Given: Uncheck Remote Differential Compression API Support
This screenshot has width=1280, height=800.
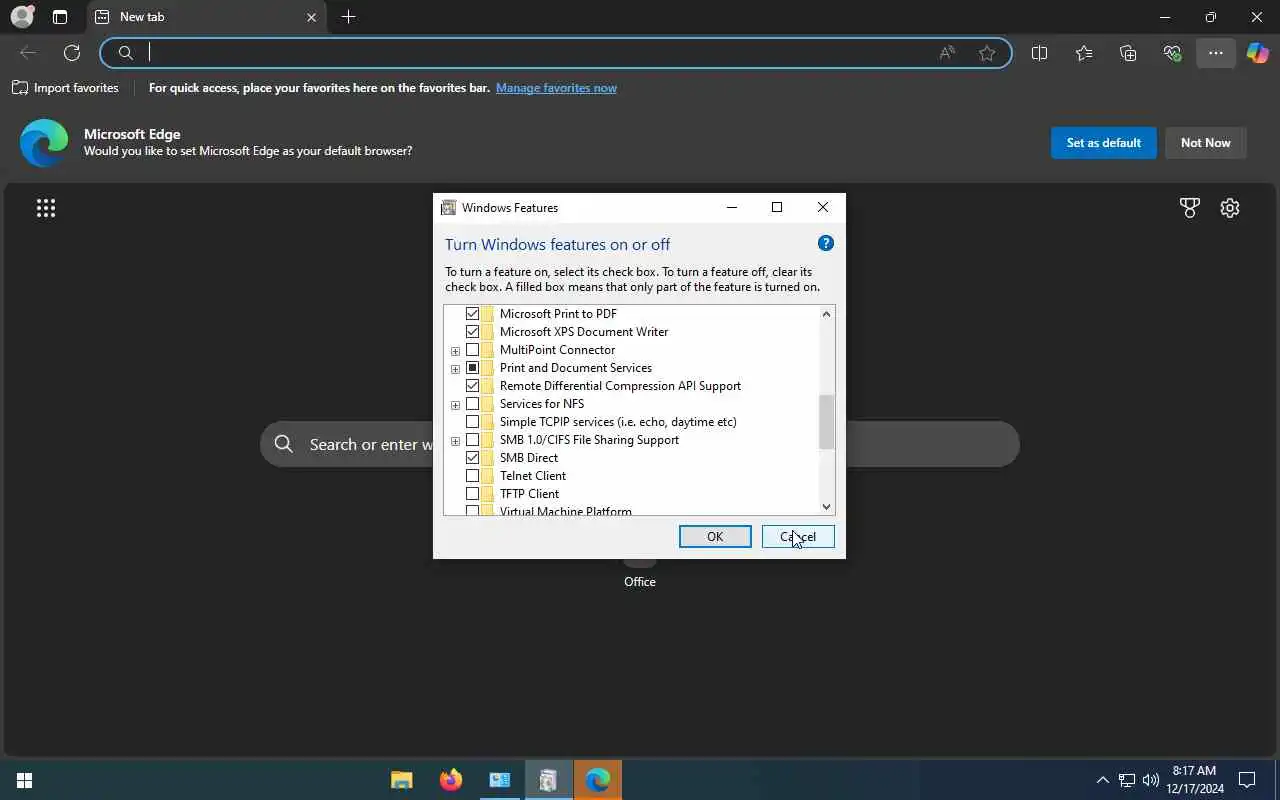Looking at the screenshot, I should 473,386.
